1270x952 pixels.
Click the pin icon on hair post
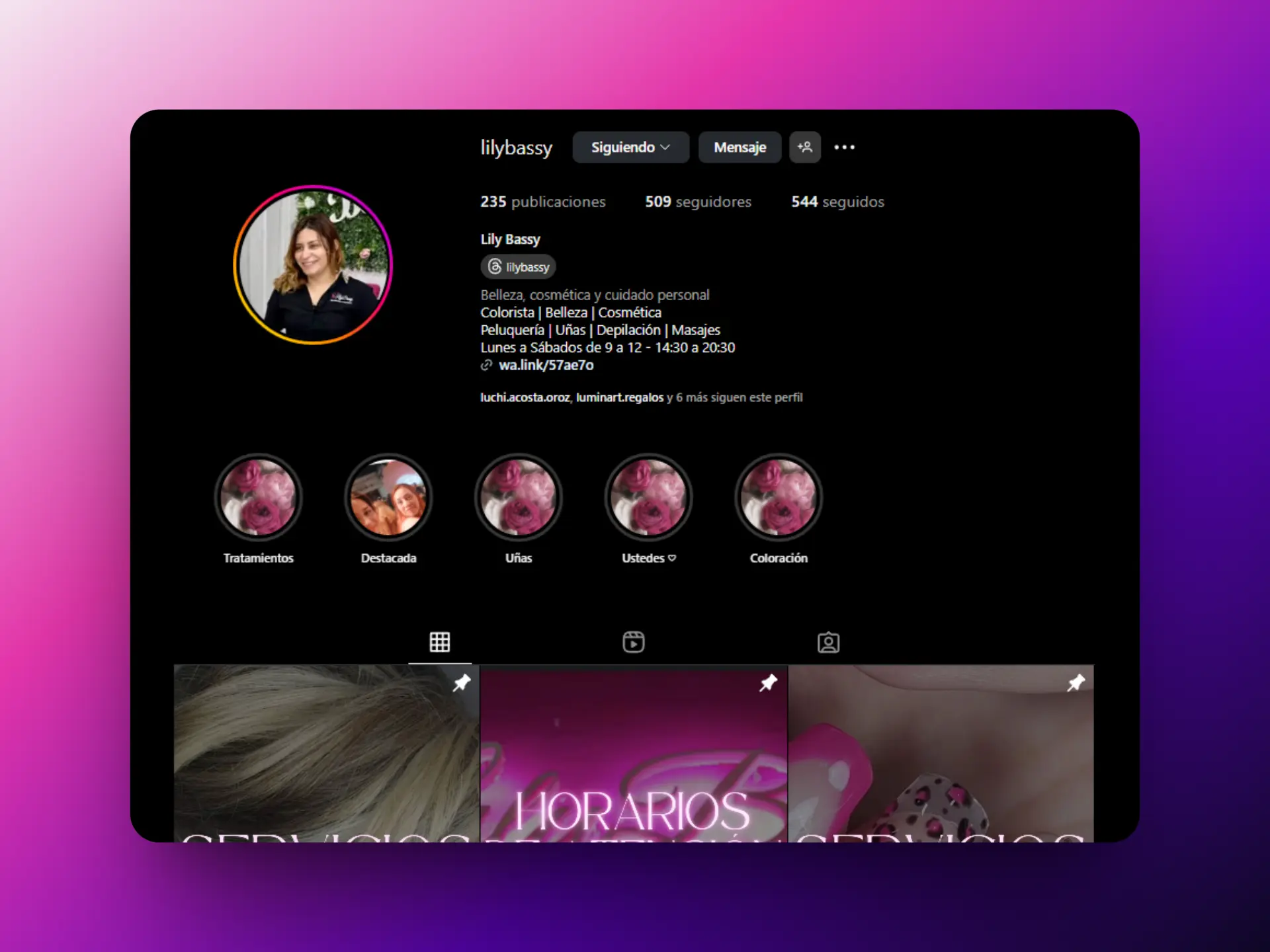pos(461,682)
